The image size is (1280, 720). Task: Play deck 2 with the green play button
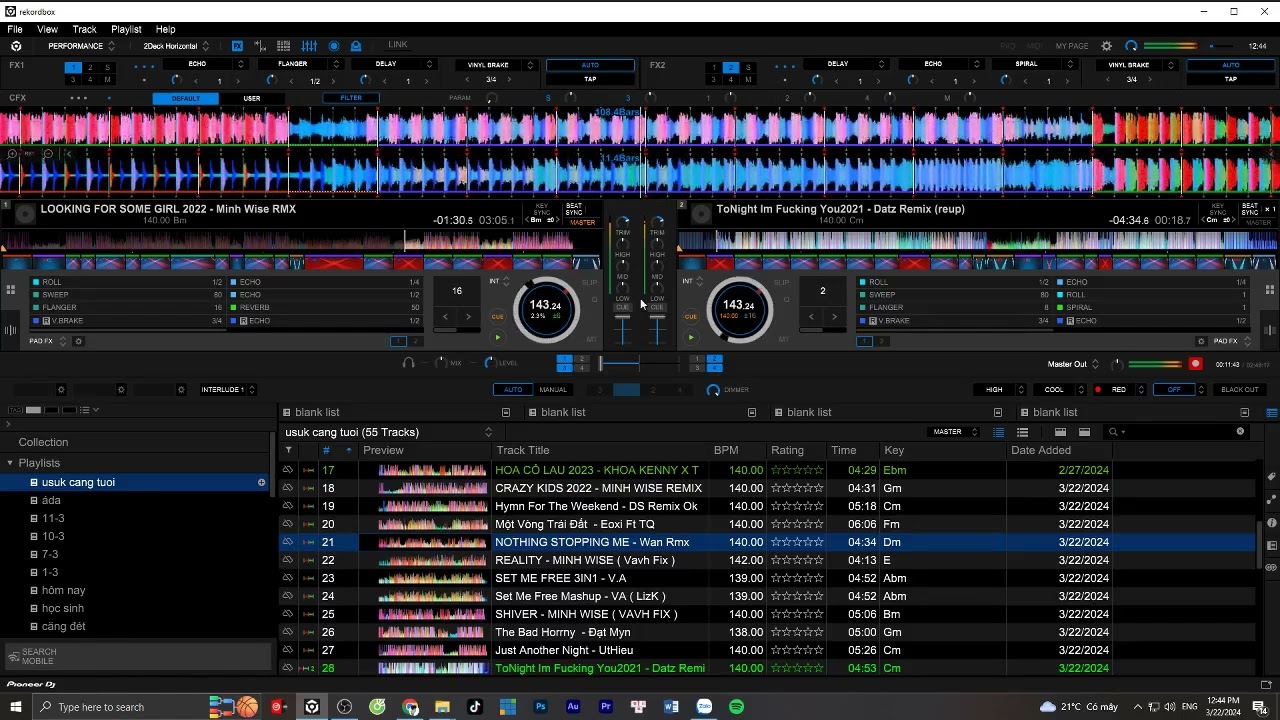coord(690,338)
